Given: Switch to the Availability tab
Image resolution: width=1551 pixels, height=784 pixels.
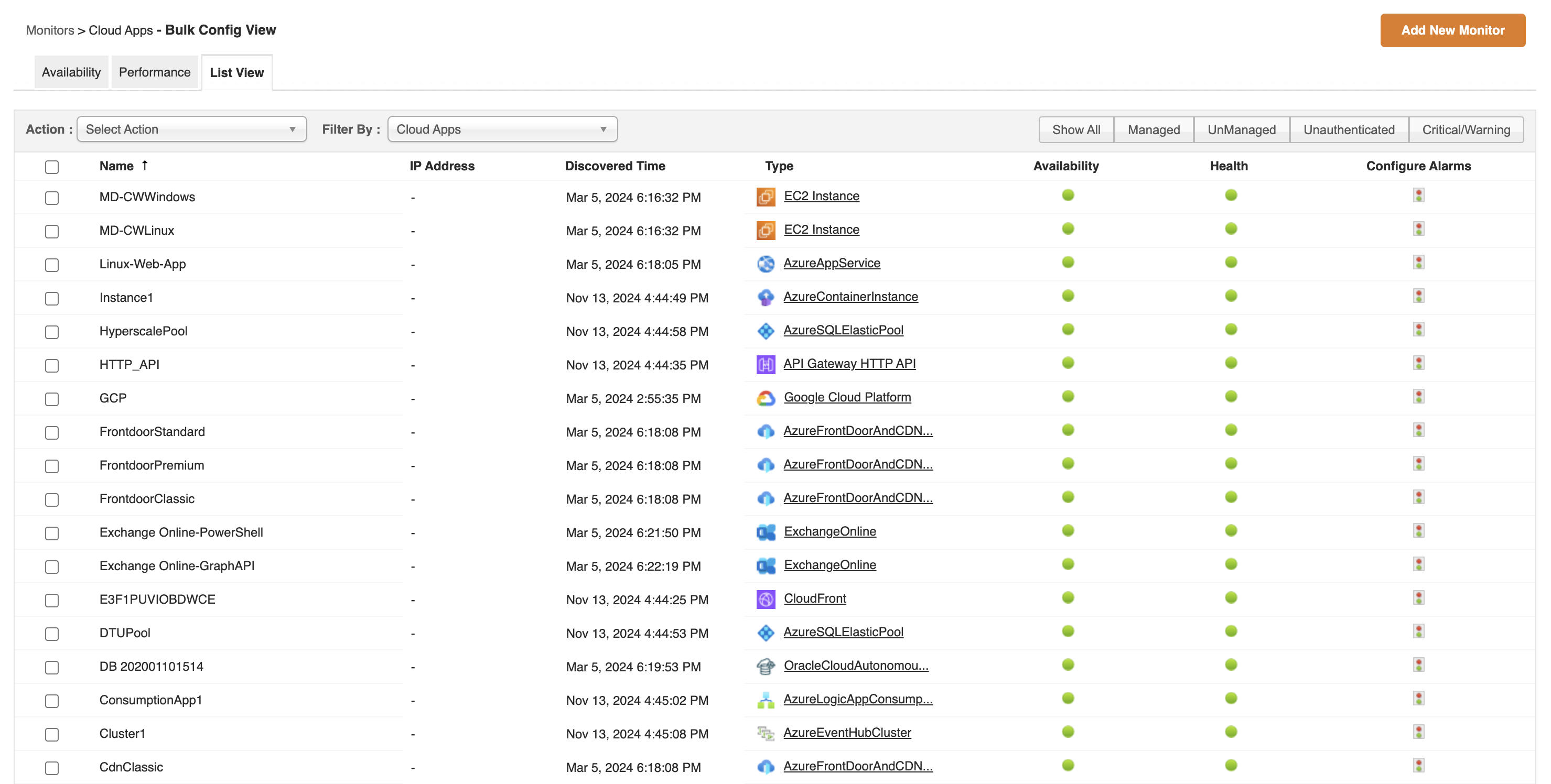Looking at the screenshot, I should click(71, 72).
